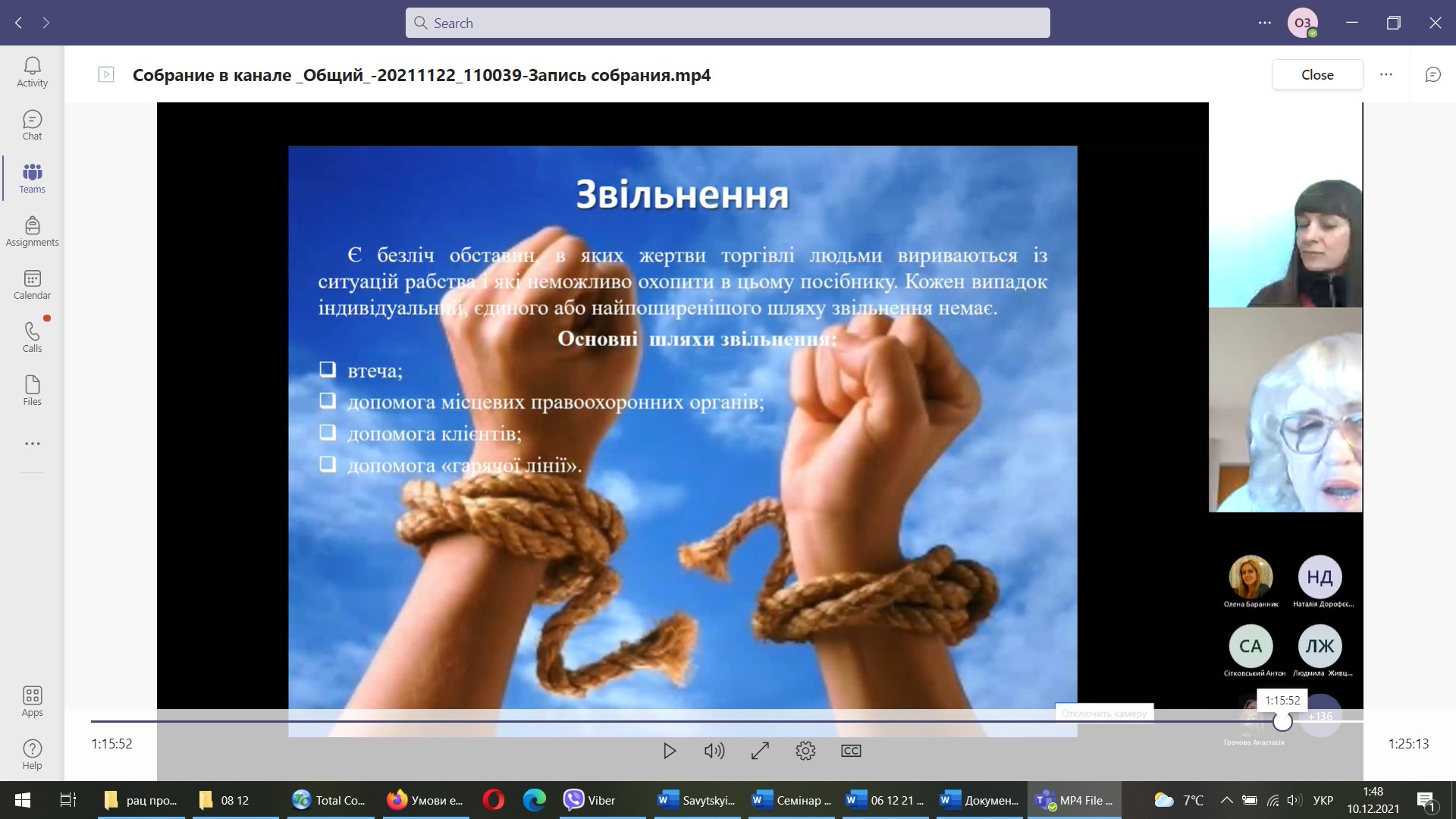
Task: Expand more apps ellipsis in sidebar
Action: (32, 444)
